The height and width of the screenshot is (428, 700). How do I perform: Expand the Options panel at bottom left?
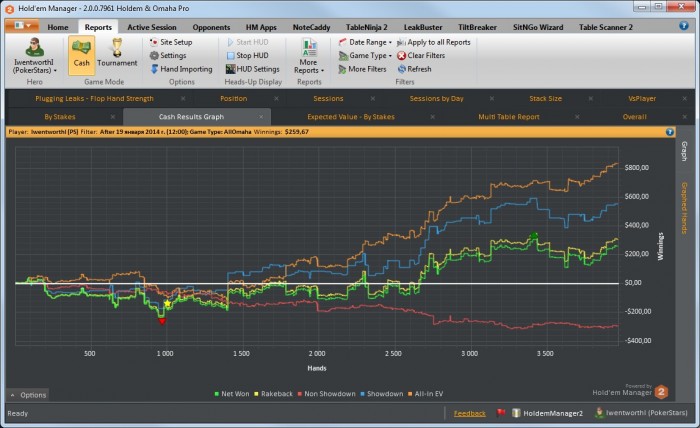[x=28, y=395]
